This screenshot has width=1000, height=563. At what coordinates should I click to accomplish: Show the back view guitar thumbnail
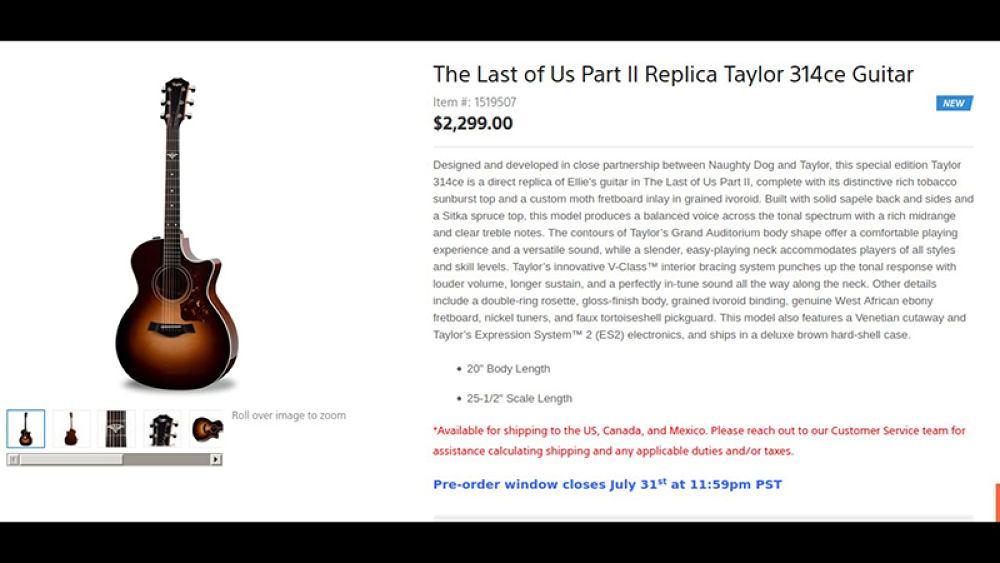(71, 429)
